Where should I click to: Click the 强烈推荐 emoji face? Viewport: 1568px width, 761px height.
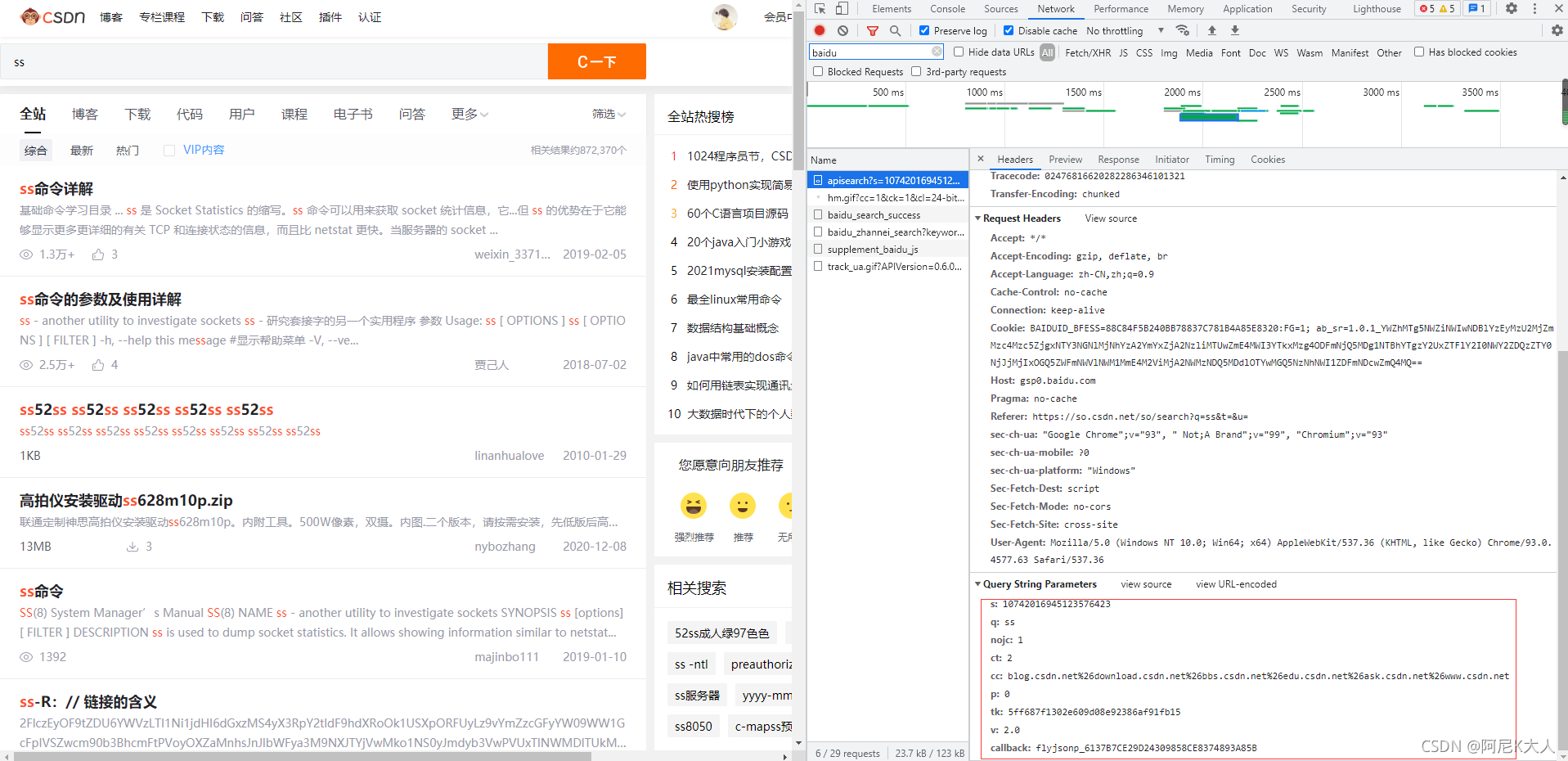pos(694,506)
